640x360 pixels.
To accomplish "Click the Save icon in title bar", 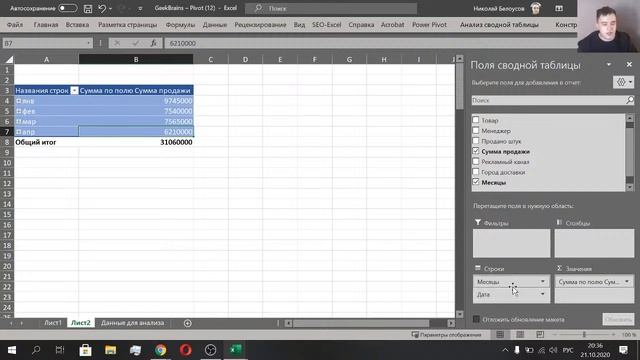I will 88,8.
